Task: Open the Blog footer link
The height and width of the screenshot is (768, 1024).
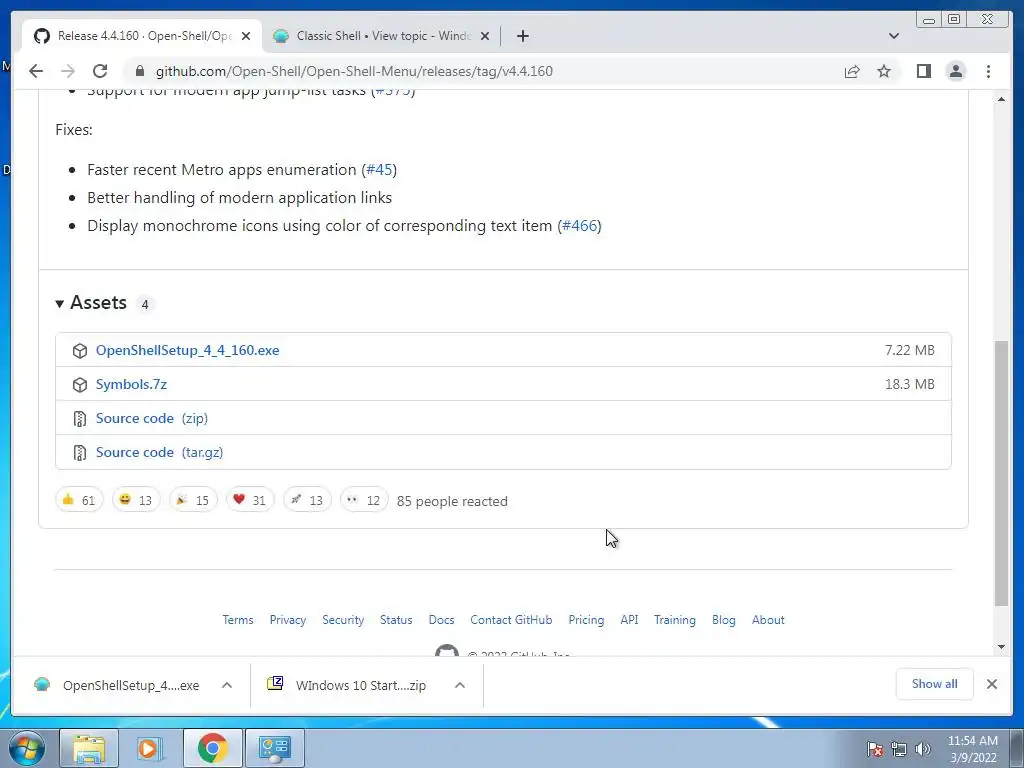Action: click(724, 620)
